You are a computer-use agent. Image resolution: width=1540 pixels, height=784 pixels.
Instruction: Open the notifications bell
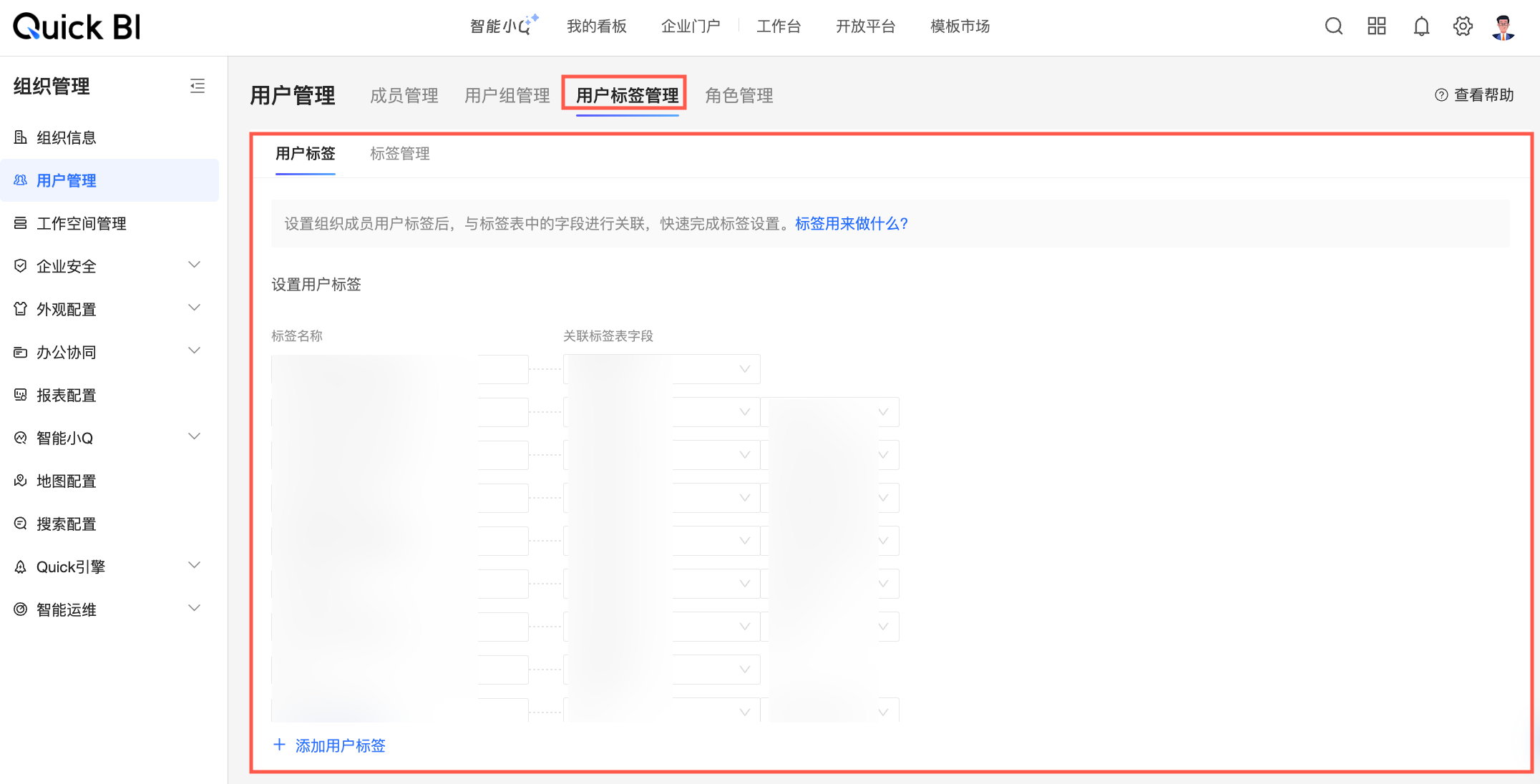click(1420, 26)
